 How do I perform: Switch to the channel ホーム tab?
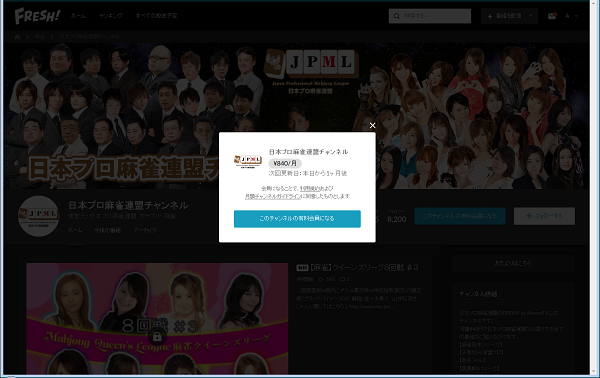pos(75,230)
